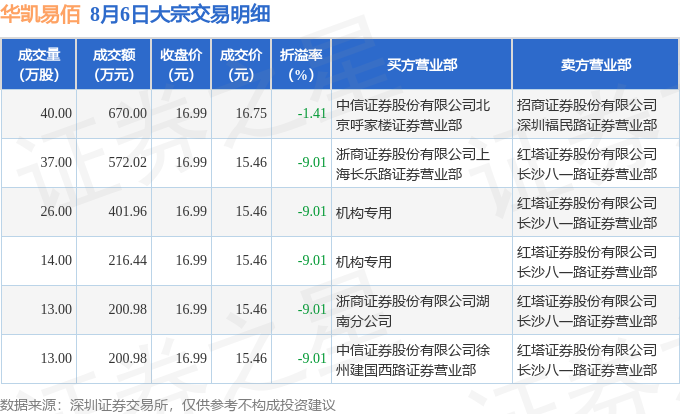This screenshot has width=680, height=414.
Task: Click the 成交额(万元) column header
Action: [114, 65]
